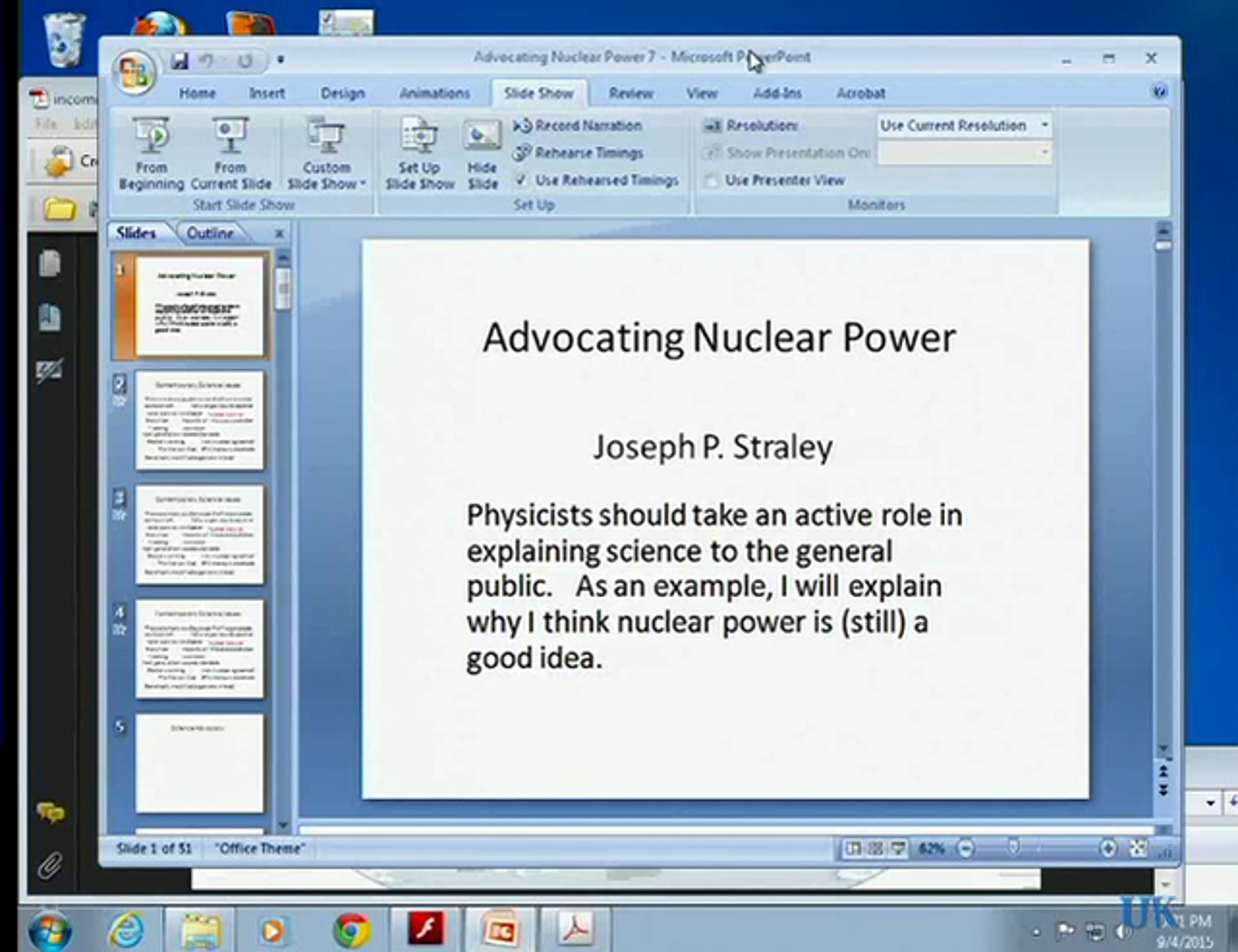Toggle Use Rehearsed Timings checkbox
Image resolution: width=1238 pixels, height=952 pixels.
coord(520,179)
